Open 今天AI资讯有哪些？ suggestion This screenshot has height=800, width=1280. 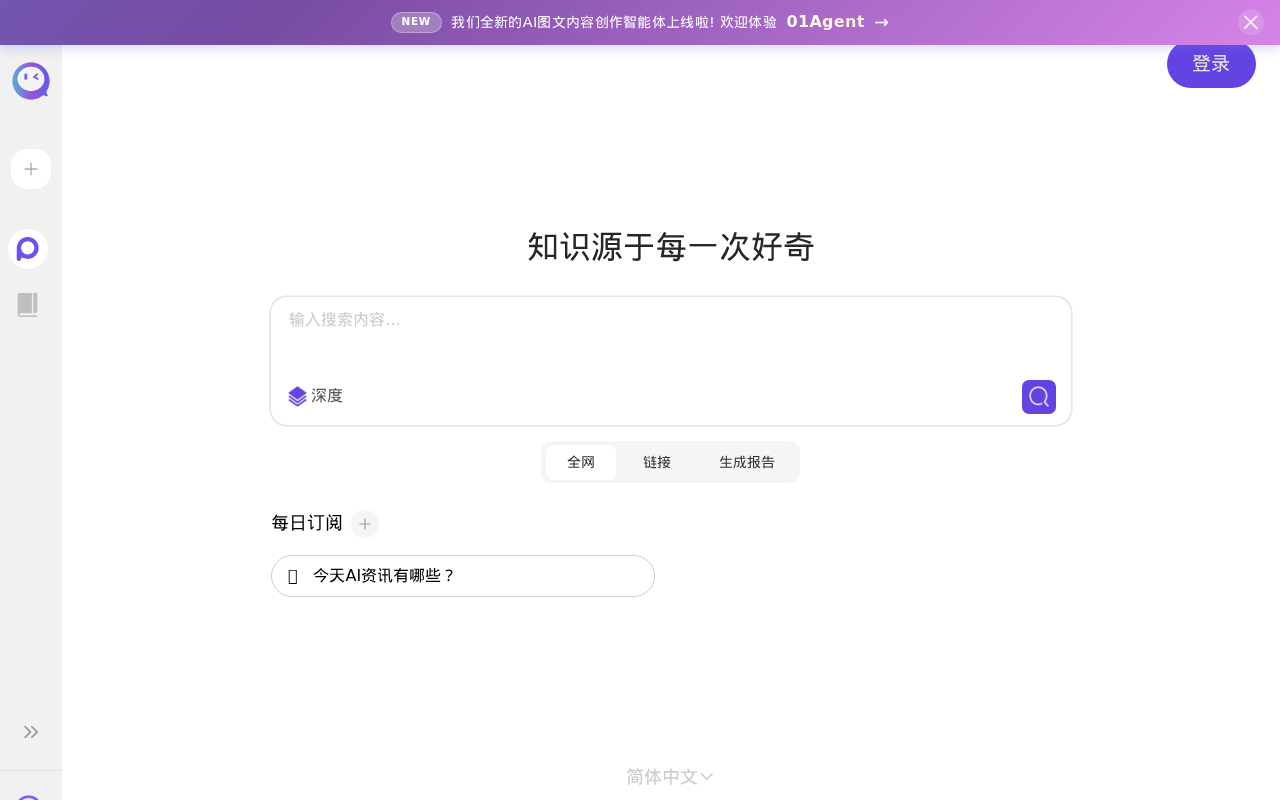(x=463, y=576)
